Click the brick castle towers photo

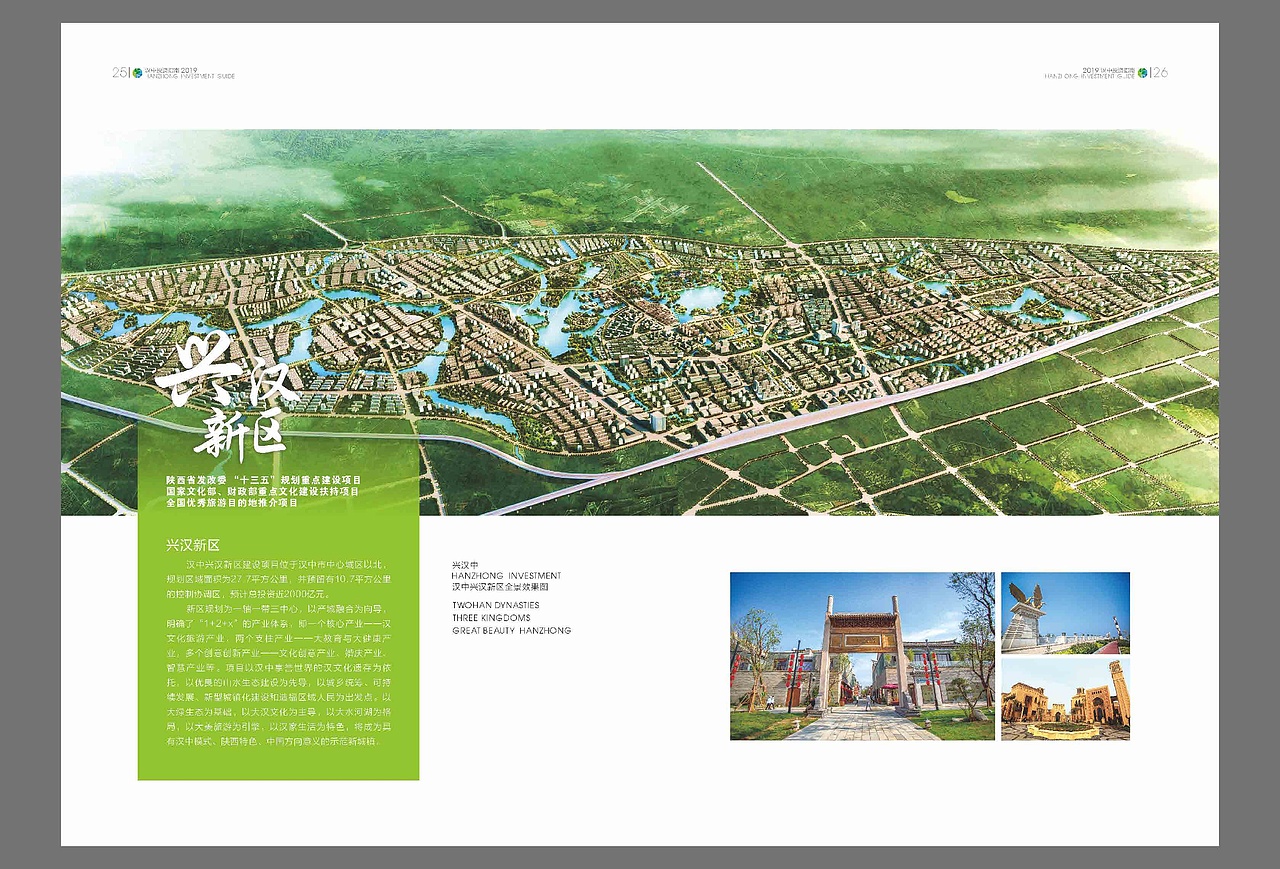(1065, 699)
